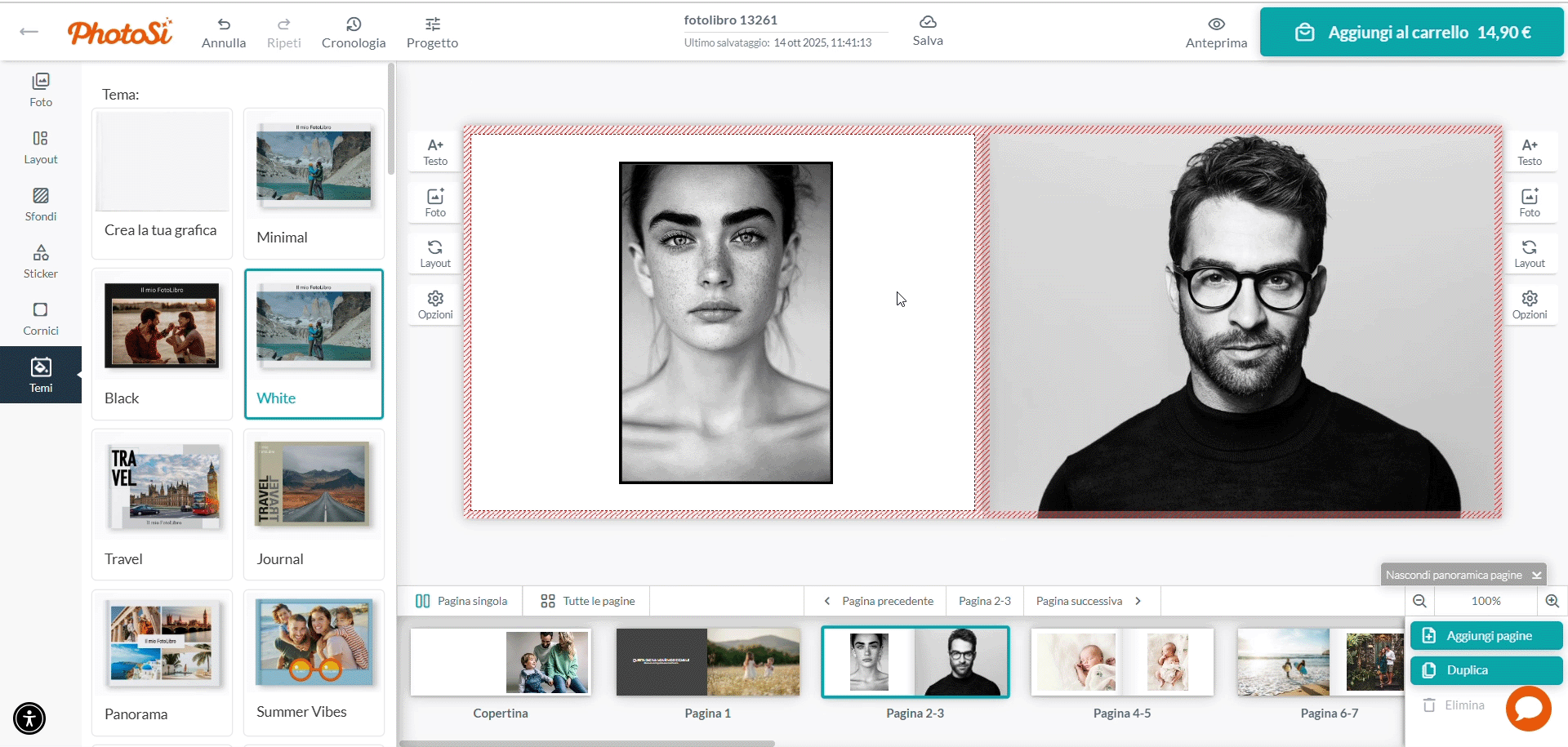Switch to Pagina singola view
This screenshot has height=747, width=1568.
click(461, 601)
